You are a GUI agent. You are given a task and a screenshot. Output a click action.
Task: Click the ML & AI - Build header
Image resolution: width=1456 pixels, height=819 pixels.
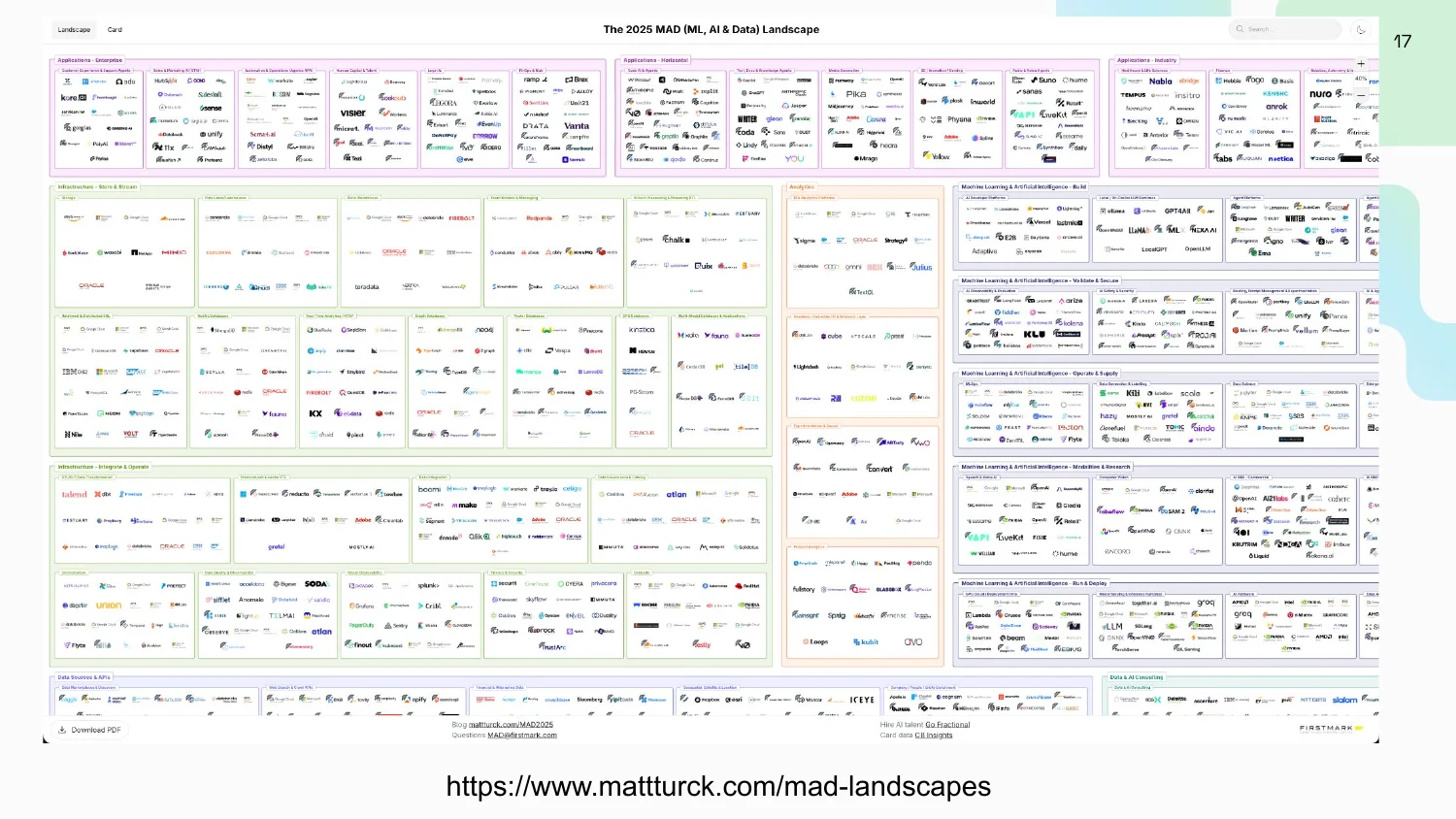tap(1023, 187)
